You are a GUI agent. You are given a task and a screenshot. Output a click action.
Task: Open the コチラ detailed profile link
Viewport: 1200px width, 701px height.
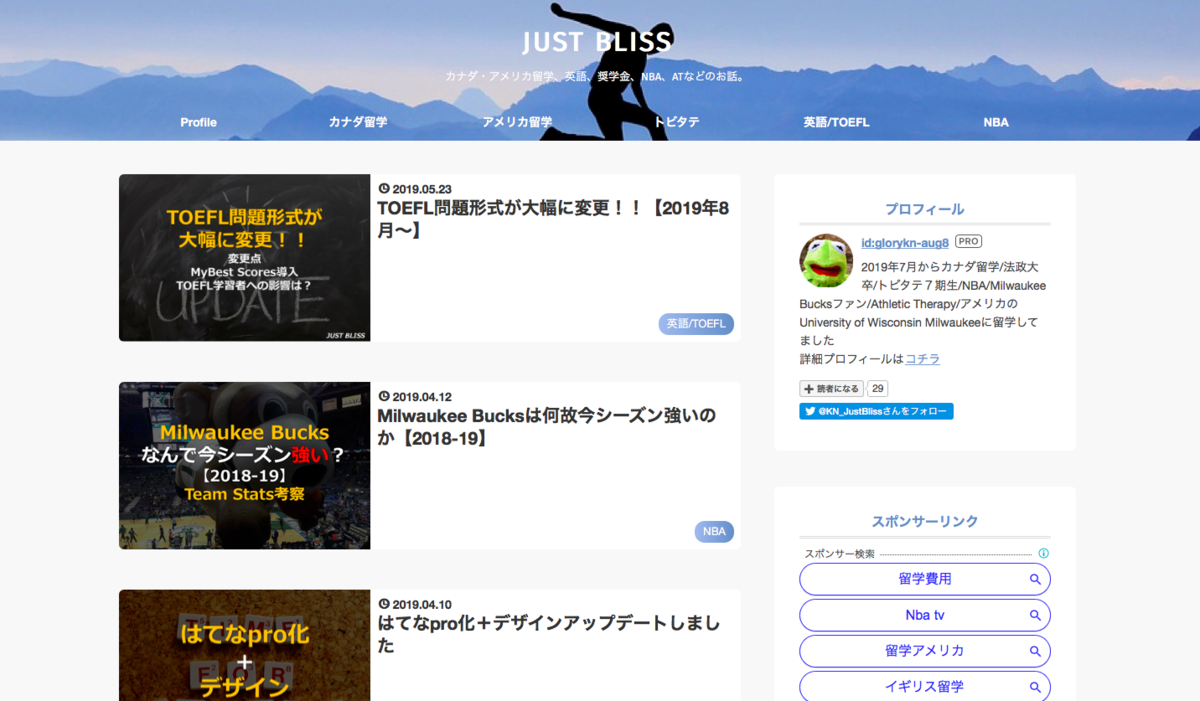pyautogui.click(x=923, y=359)
